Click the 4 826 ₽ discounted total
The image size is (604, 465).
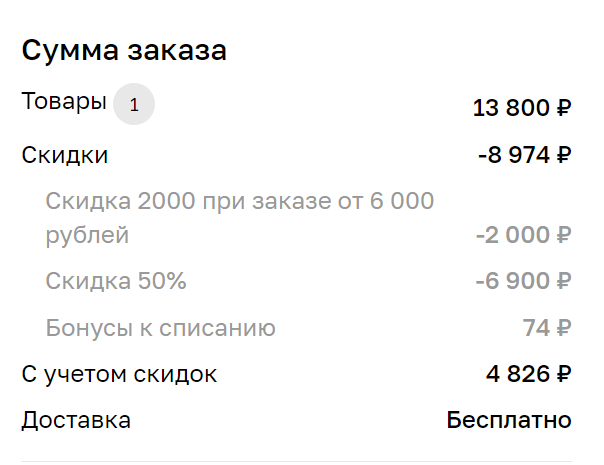(x=528, y=374)
